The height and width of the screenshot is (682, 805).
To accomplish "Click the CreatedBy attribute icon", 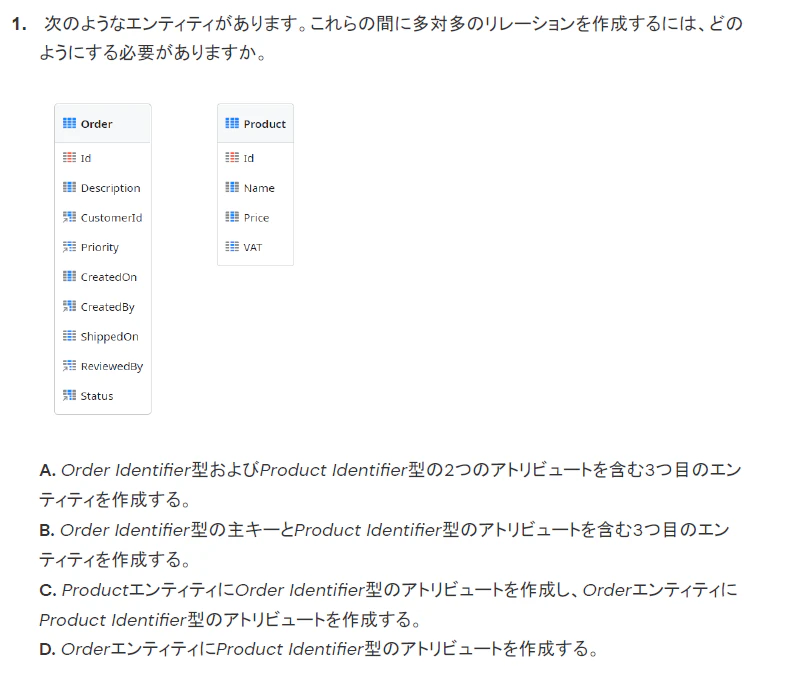I will tap(69, 307).
